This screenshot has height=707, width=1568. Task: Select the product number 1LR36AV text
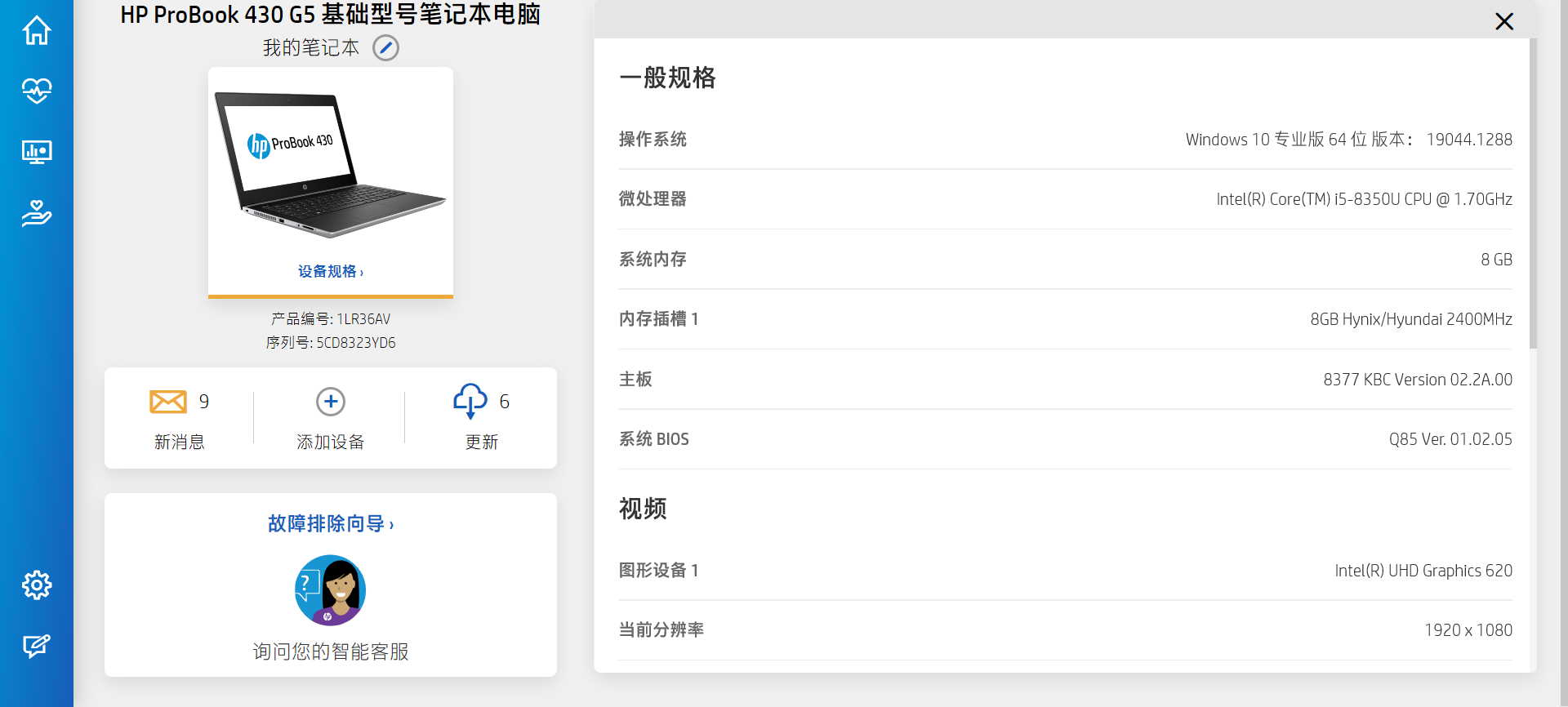coord(363,318)
